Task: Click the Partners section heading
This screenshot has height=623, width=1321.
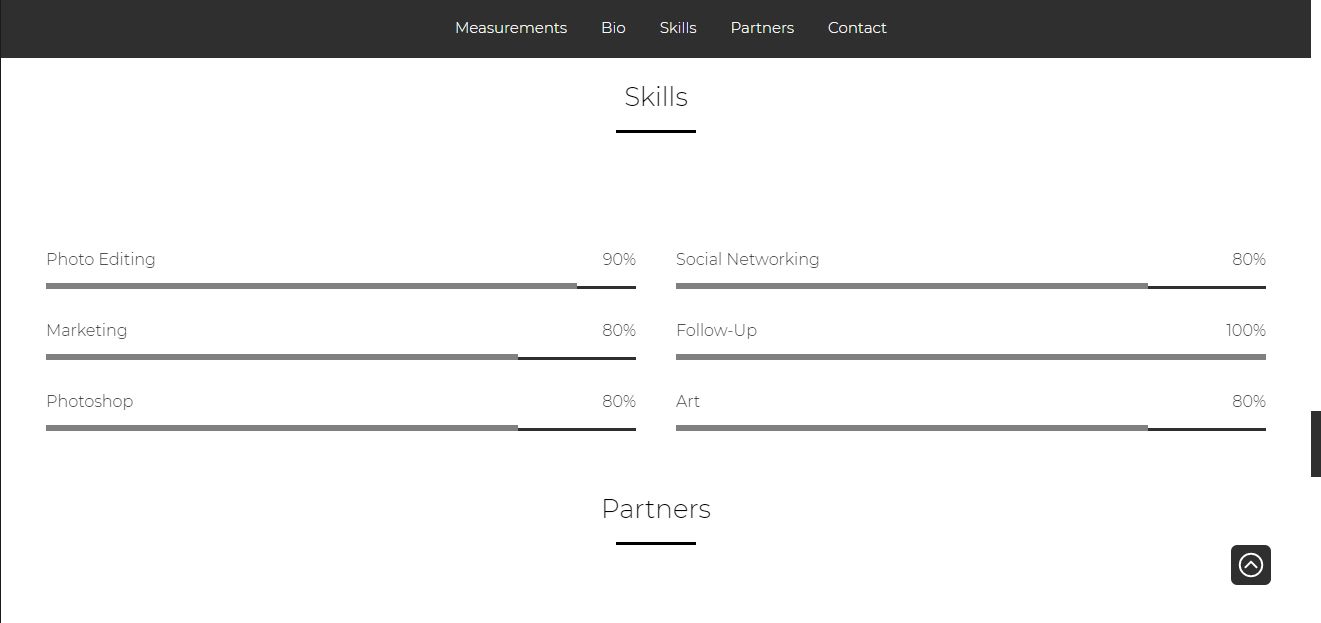Action: click(656, 509)
